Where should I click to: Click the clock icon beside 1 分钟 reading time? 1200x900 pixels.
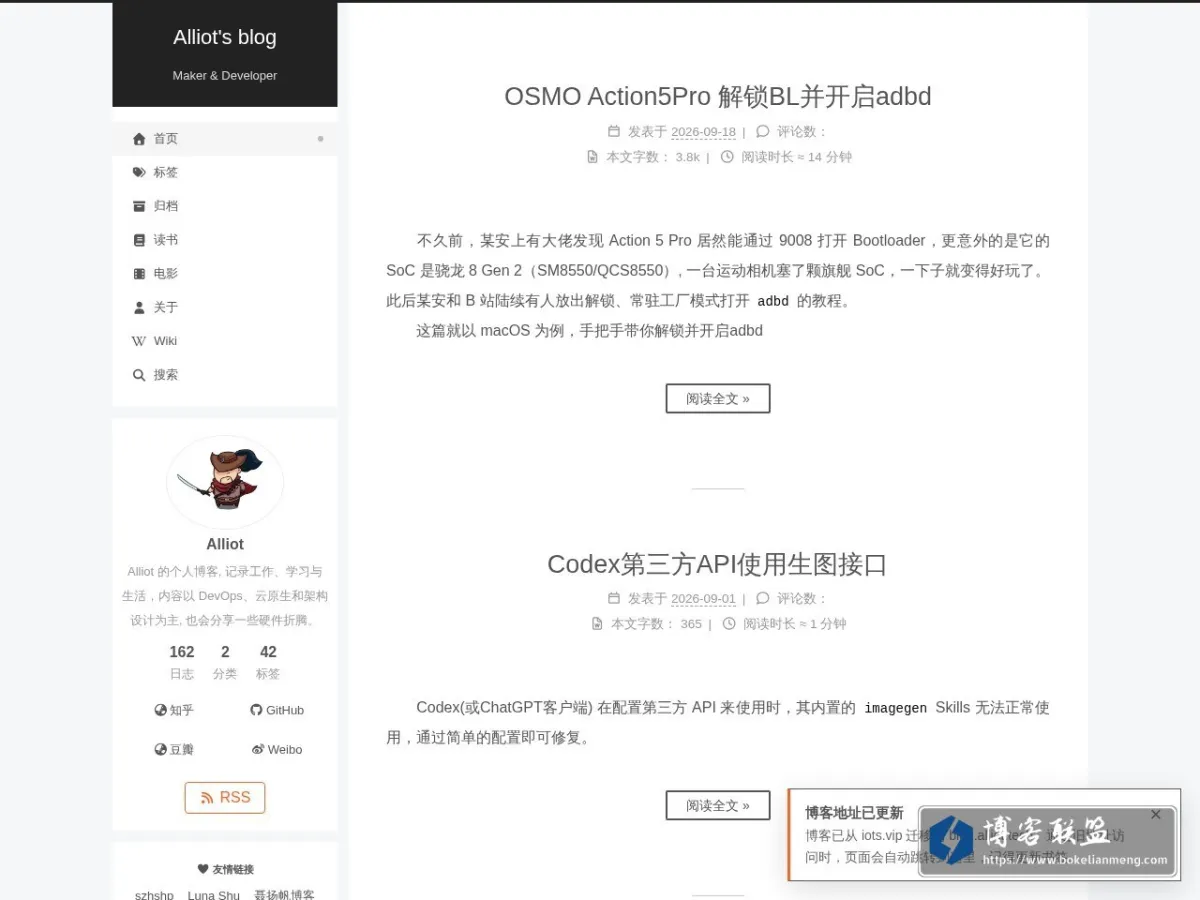[729, 624]
